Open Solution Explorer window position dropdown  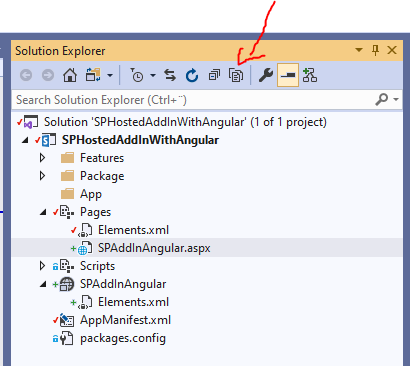[x=359, y=50]
